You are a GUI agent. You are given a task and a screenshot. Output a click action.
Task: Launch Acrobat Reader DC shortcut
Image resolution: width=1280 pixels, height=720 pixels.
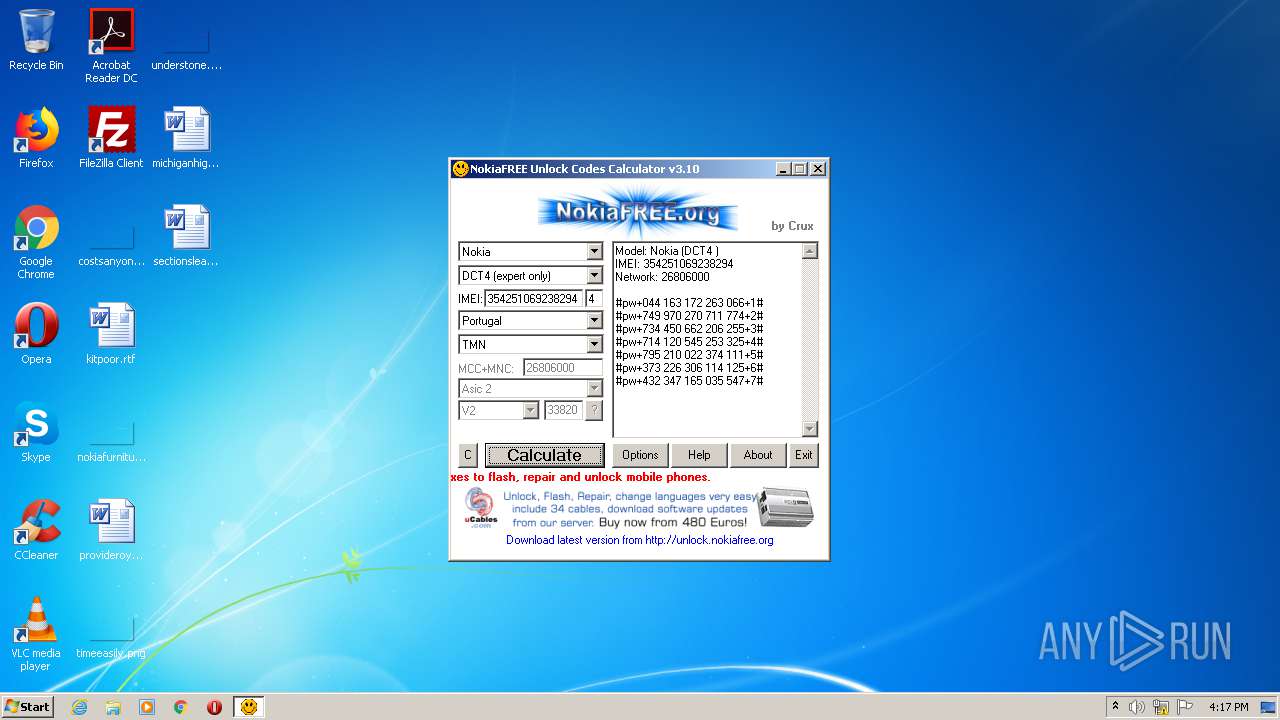click(111, 46)
